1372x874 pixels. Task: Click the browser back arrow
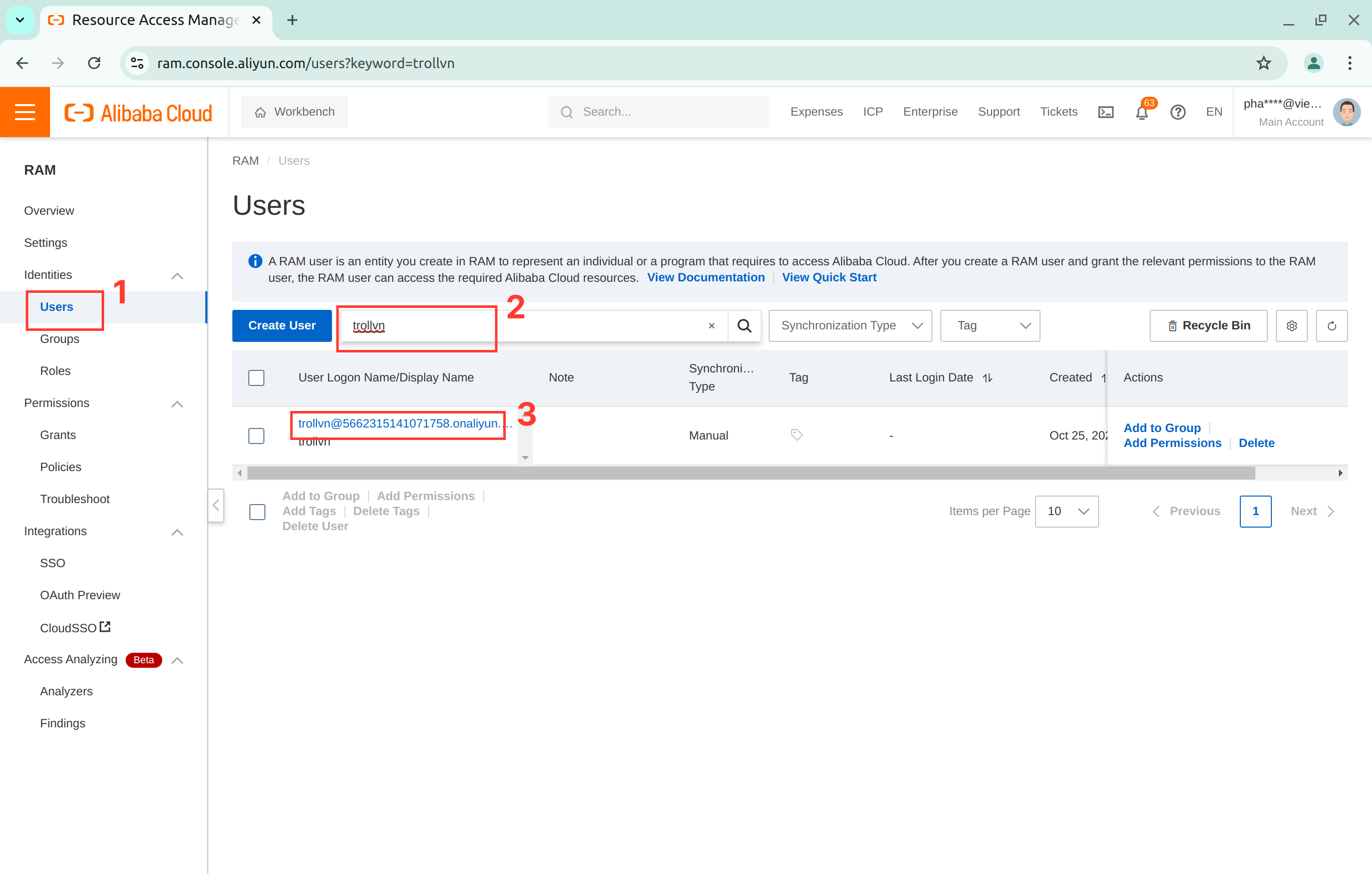click(x=22, y=63)
